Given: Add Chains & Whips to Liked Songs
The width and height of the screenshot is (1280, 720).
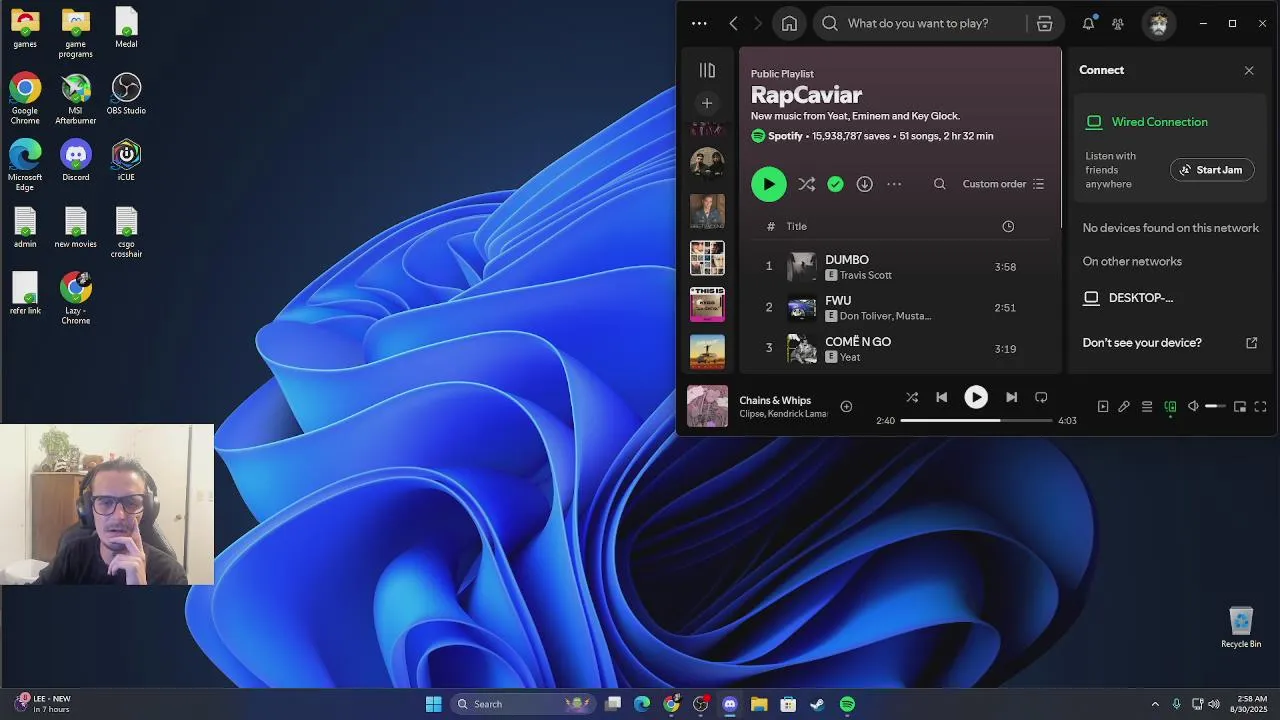Looking at the screenshot, I should [846, 406].
